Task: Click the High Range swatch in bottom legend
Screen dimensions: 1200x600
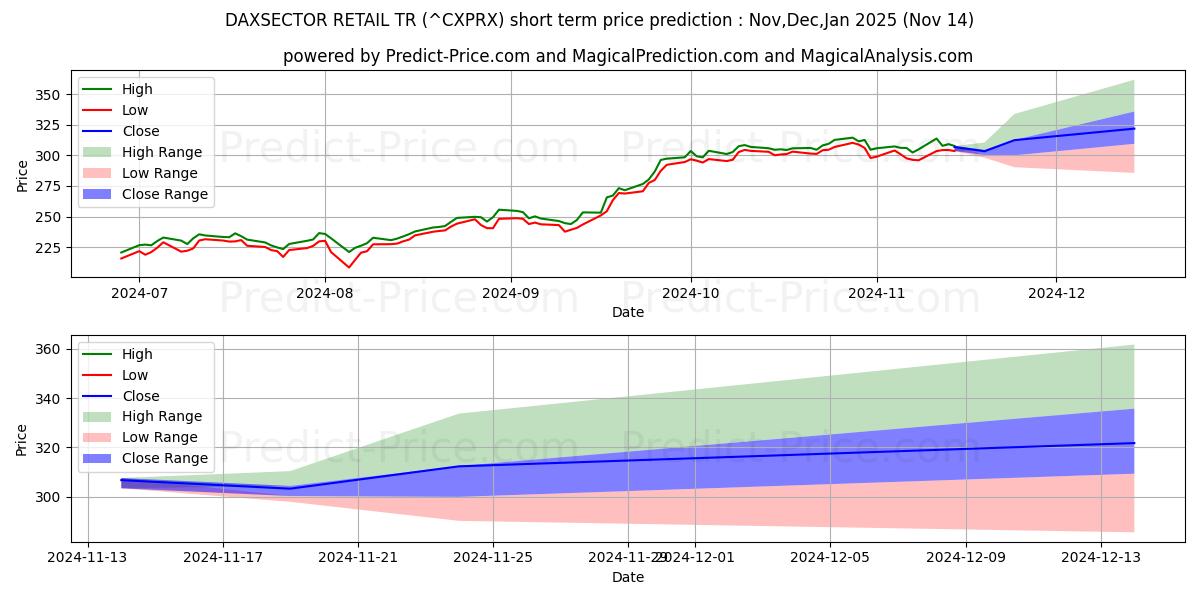Action: click(98, 416)
